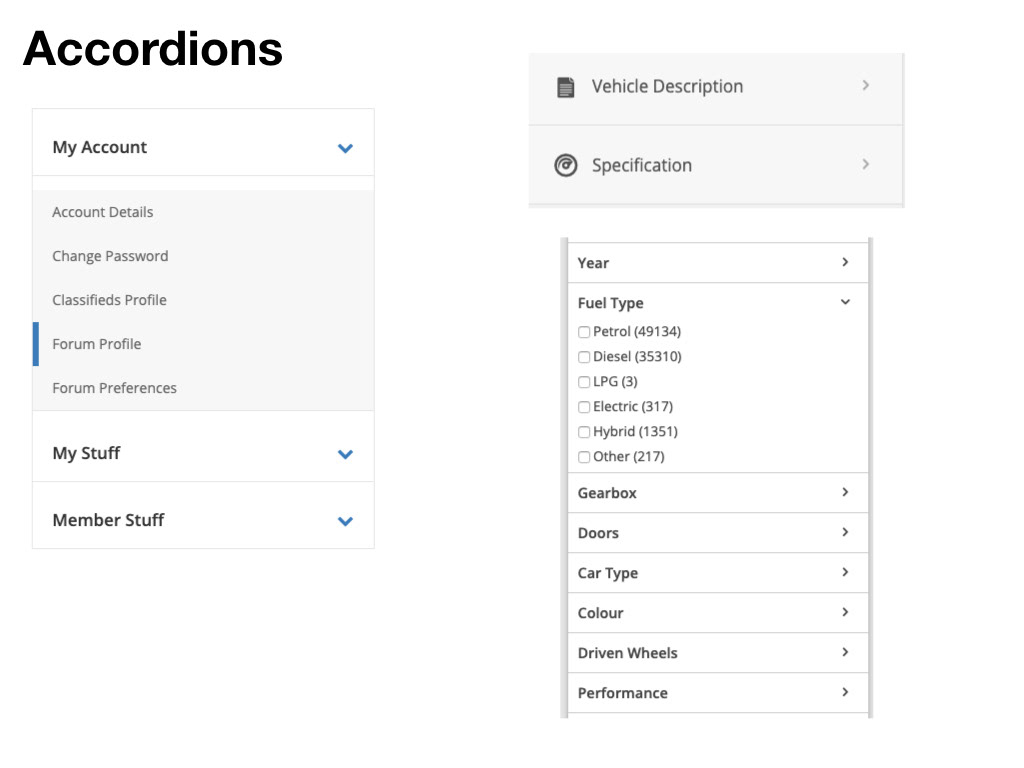Click the Specification gauge icon

point(566,165)
